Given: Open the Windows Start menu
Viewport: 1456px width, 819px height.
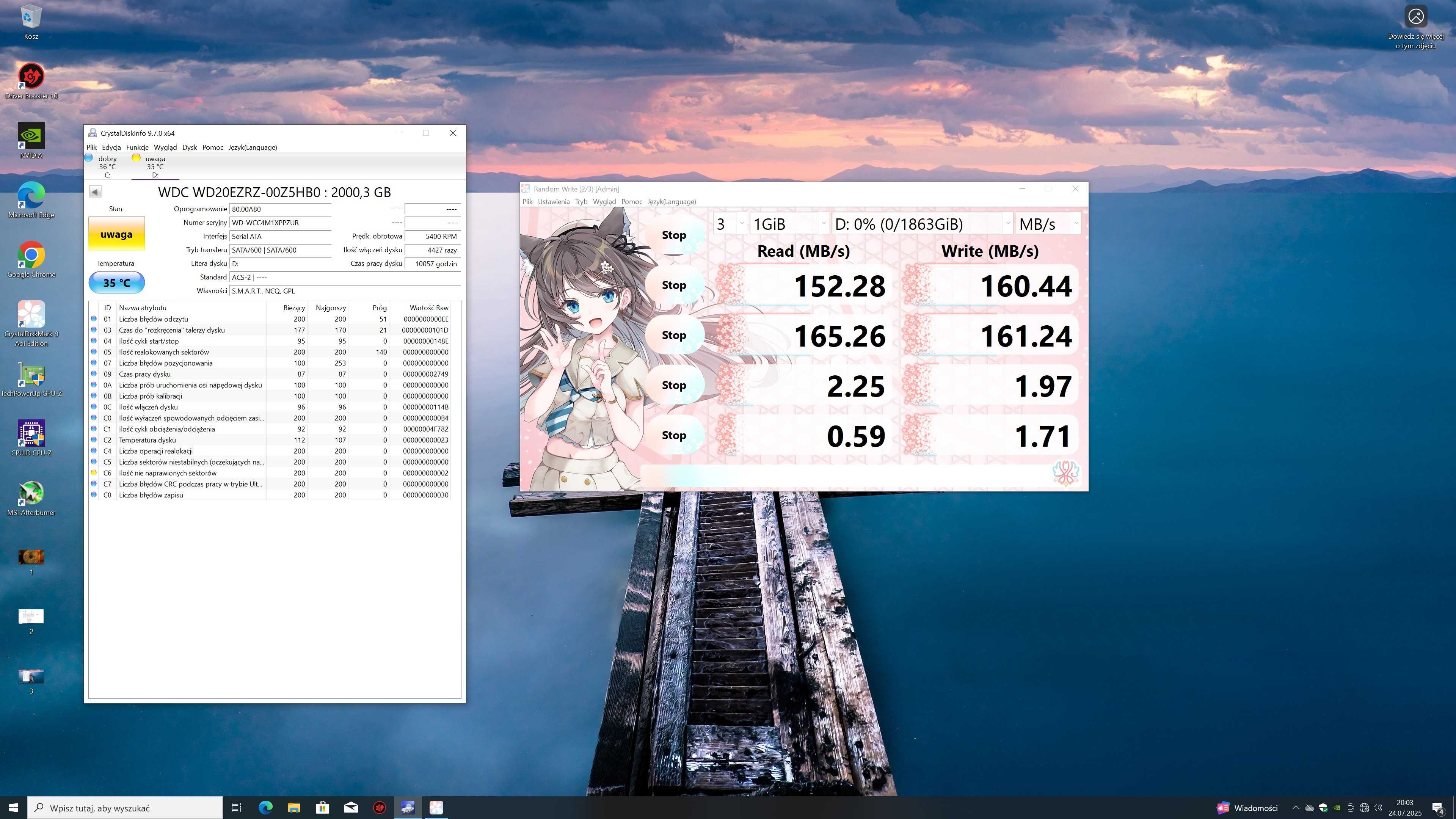Looking at the screenshot, I should [x=14, y=808].
